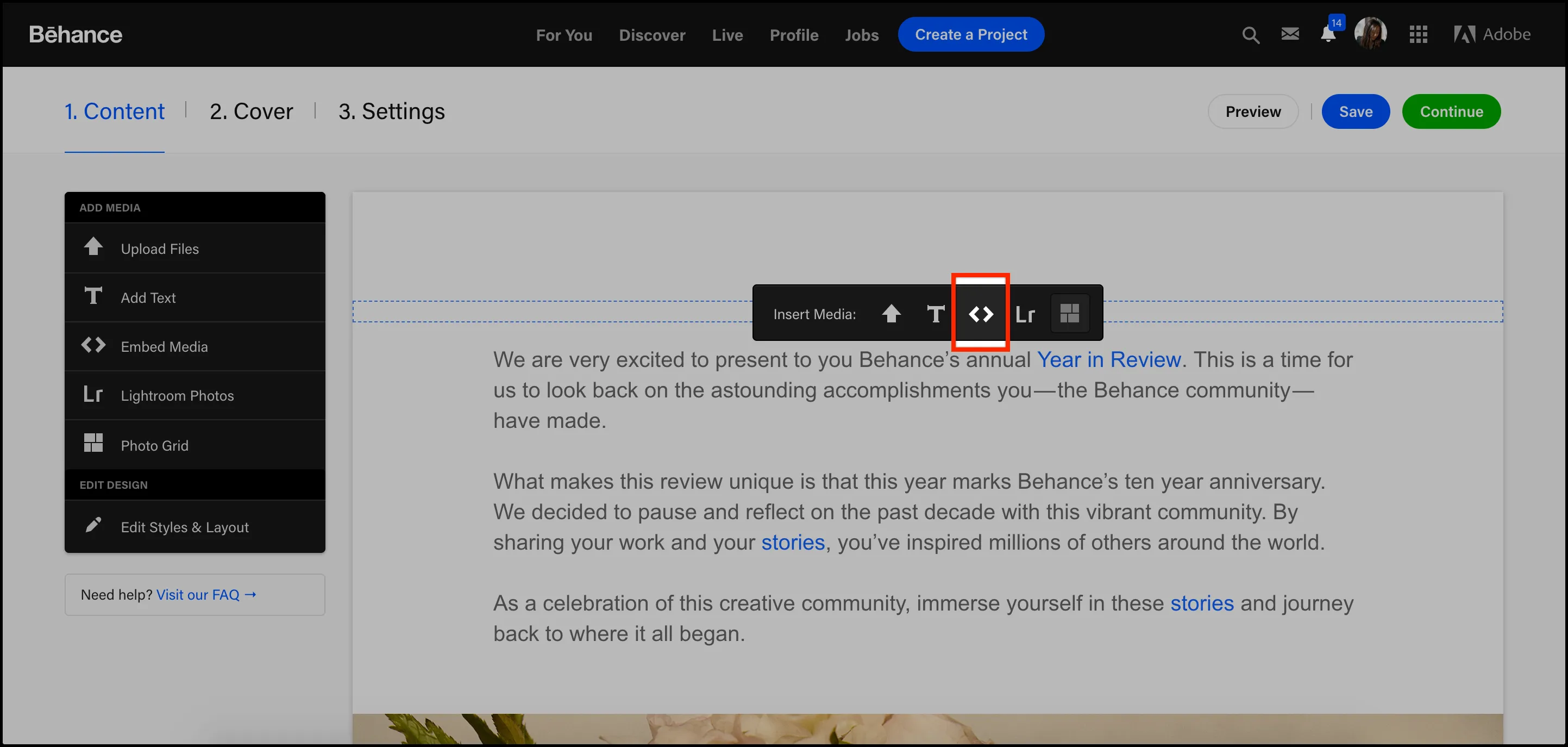Viewport: 1568px width, 747px height.
Task: Click the Save button
Action: pos(1355,111)
